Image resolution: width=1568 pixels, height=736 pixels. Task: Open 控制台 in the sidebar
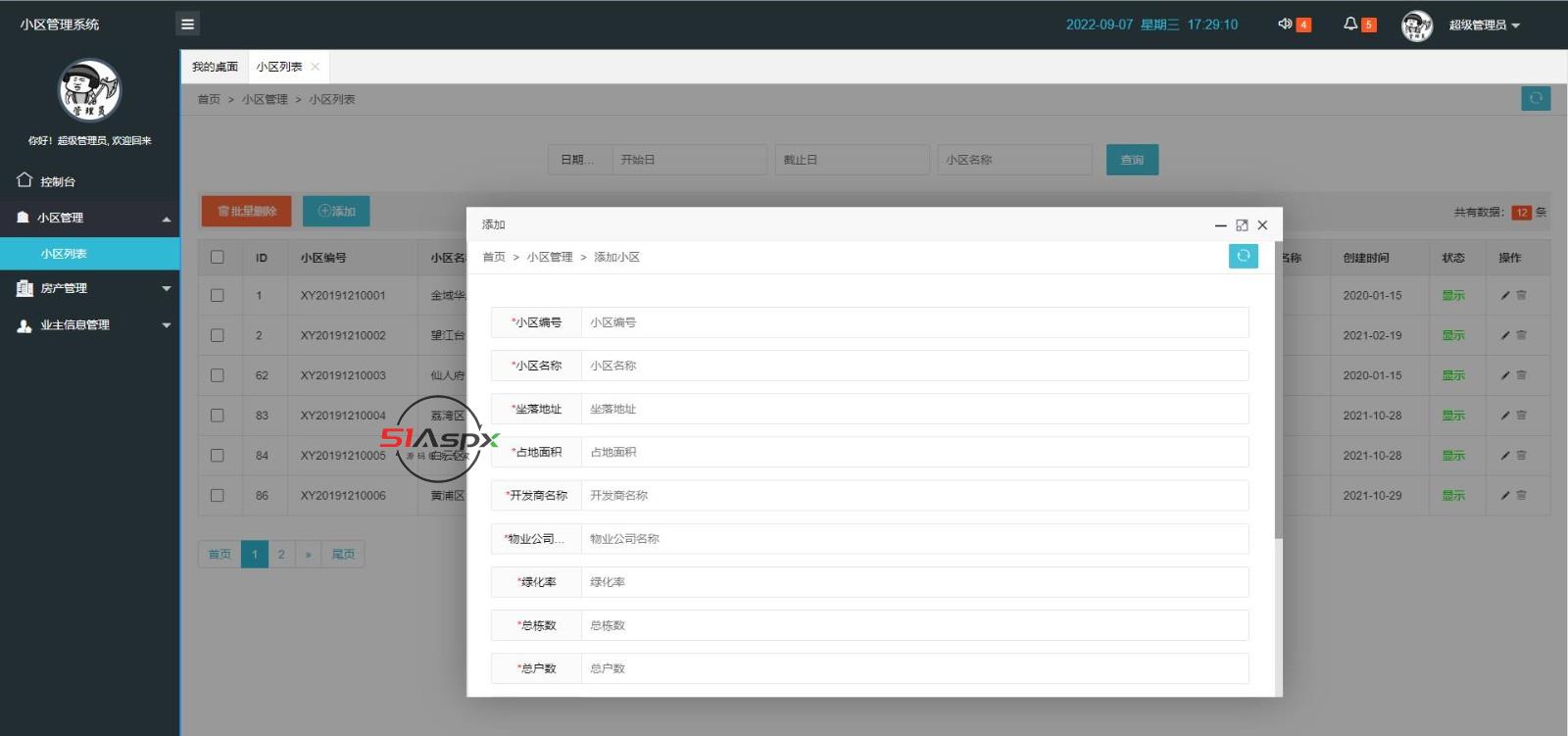pyautogui.click(x=89, y=181)
